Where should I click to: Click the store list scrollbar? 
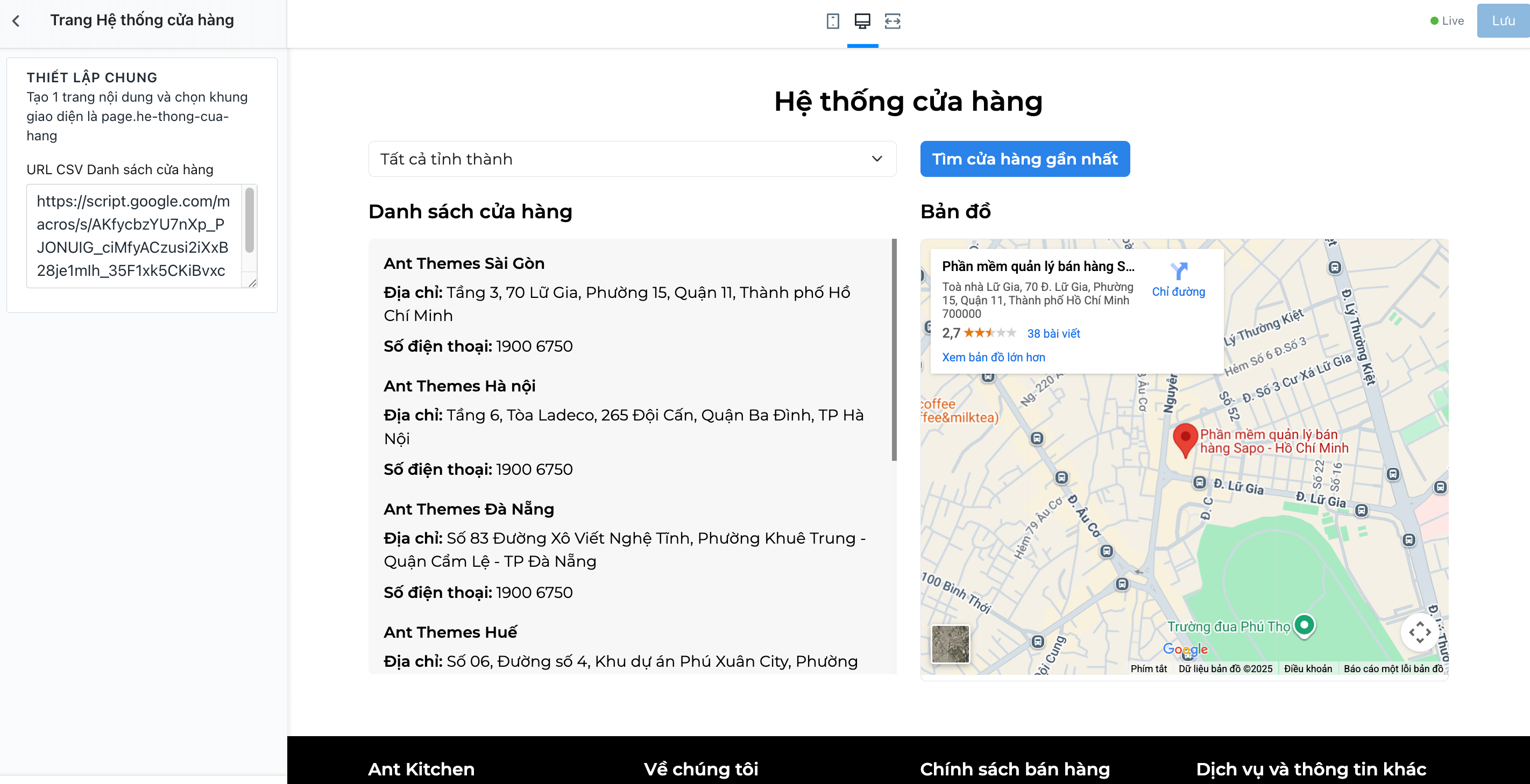[894, 350]
